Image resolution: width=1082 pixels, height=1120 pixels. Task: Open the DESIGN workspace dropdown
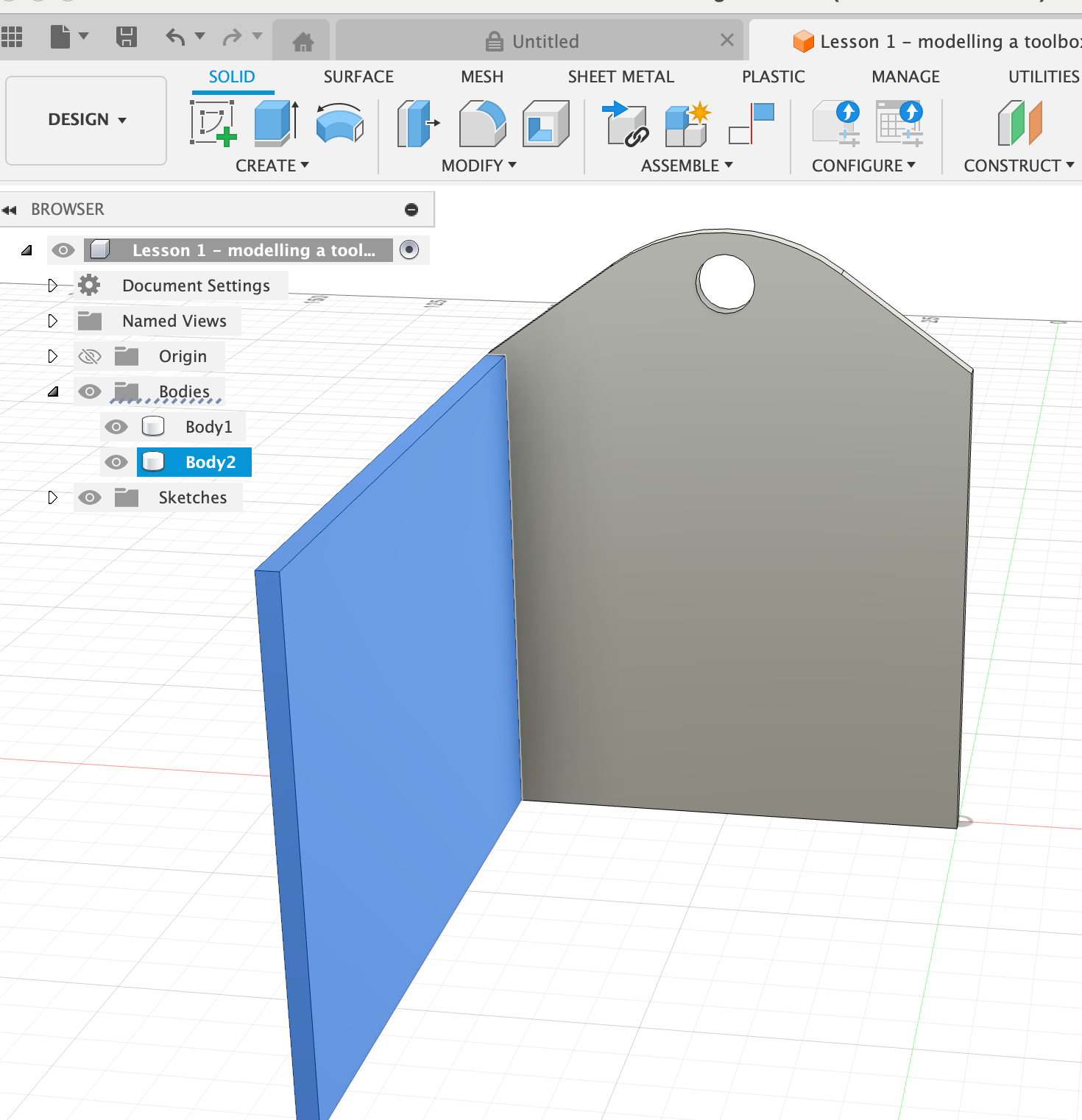tap(87, 120)
